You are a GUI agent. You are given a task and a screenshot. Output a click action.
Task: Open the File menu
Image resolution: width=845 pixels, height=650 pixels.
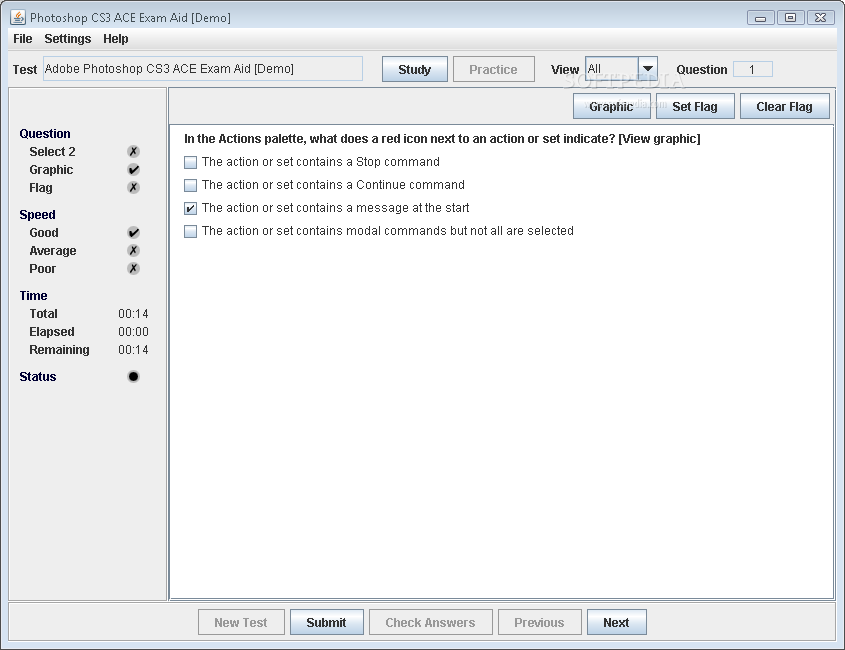[x=23, y=39]
